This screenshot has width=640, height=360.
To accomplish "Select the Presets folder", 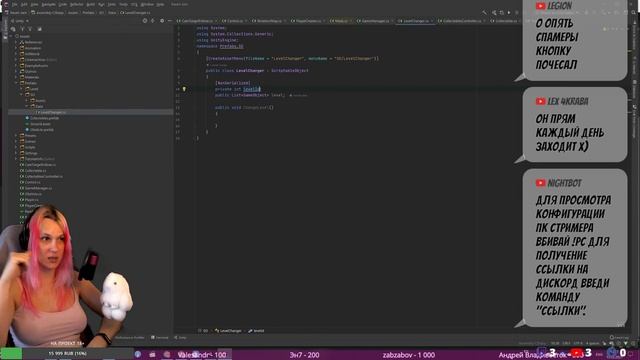I will click(28, 136).
